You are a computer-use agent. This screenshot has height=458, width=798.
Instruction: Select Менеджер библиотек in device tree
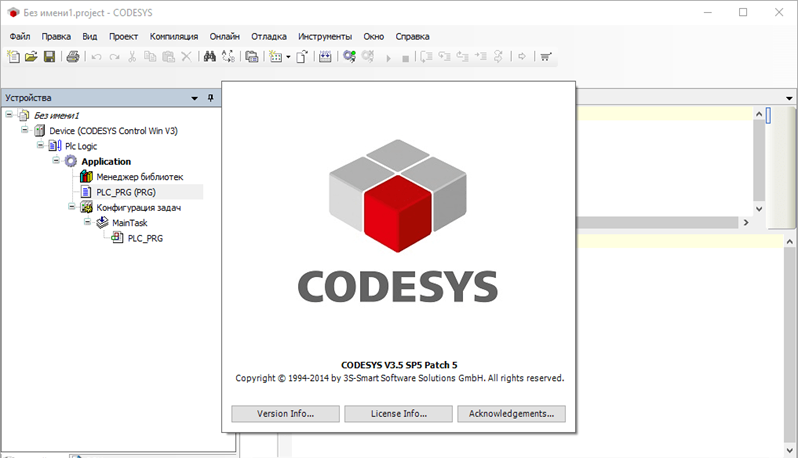(x=139, y=177)
